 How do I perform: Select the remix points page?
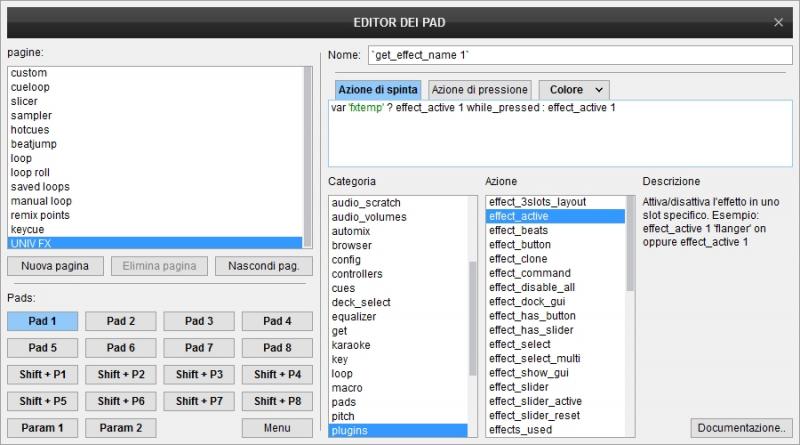pos(155,215)
